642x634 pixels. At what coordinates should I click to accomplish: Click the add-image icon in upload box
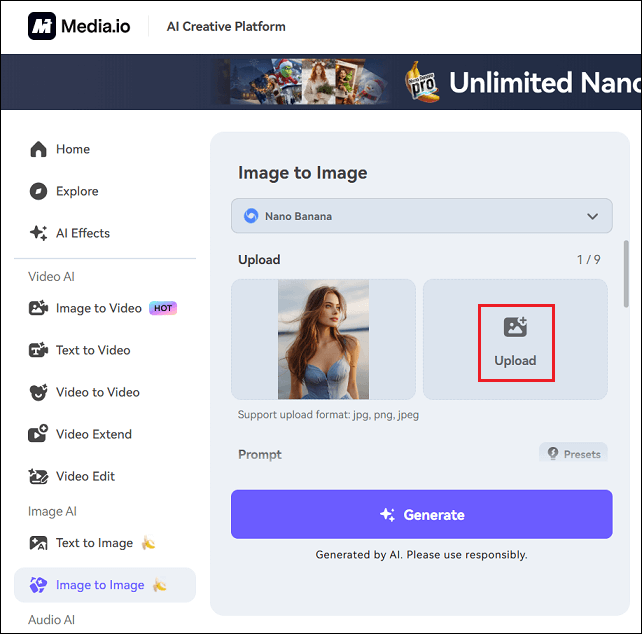tap(515, 327)
